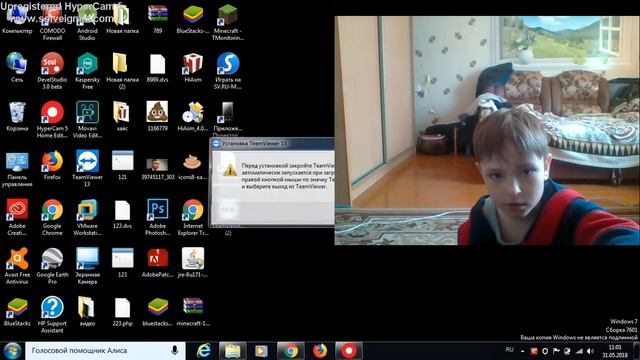The image size is (640, 360).
Task: Open the Панель управления icon
Action: click(x=17, y=169)
